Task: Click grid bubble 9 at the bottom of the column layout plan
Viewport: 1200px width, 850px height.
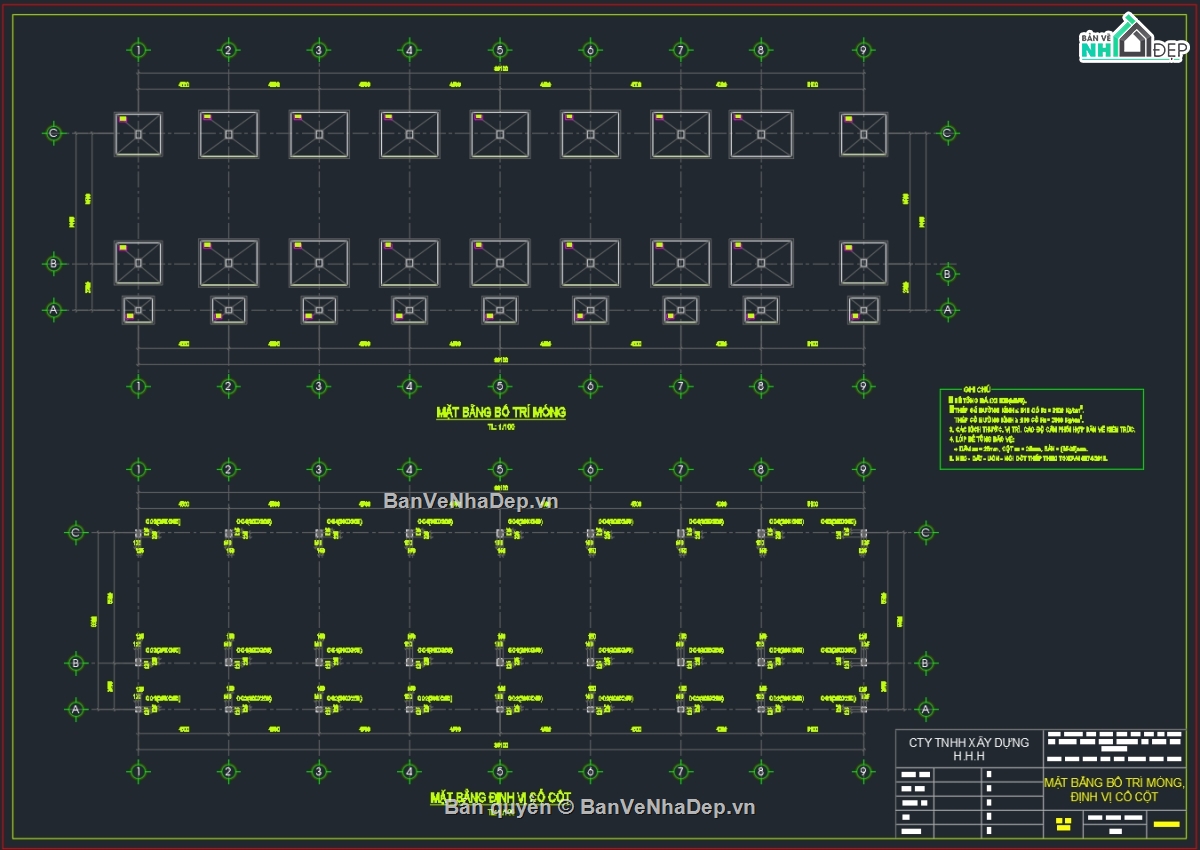Action: tap(864, 771)
